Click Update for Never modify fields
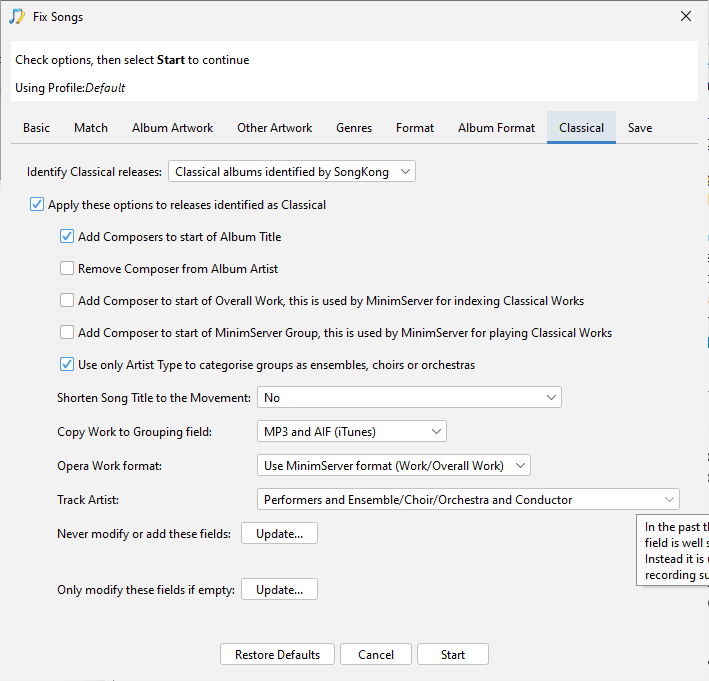Image resolution: width=709 pixels, height=681 pixels. tap(279, 534)
